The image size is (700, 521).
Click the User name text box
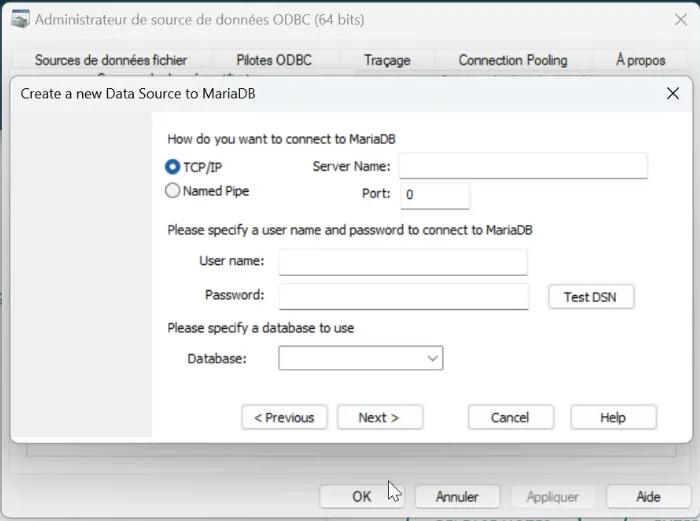coord(403,262)
